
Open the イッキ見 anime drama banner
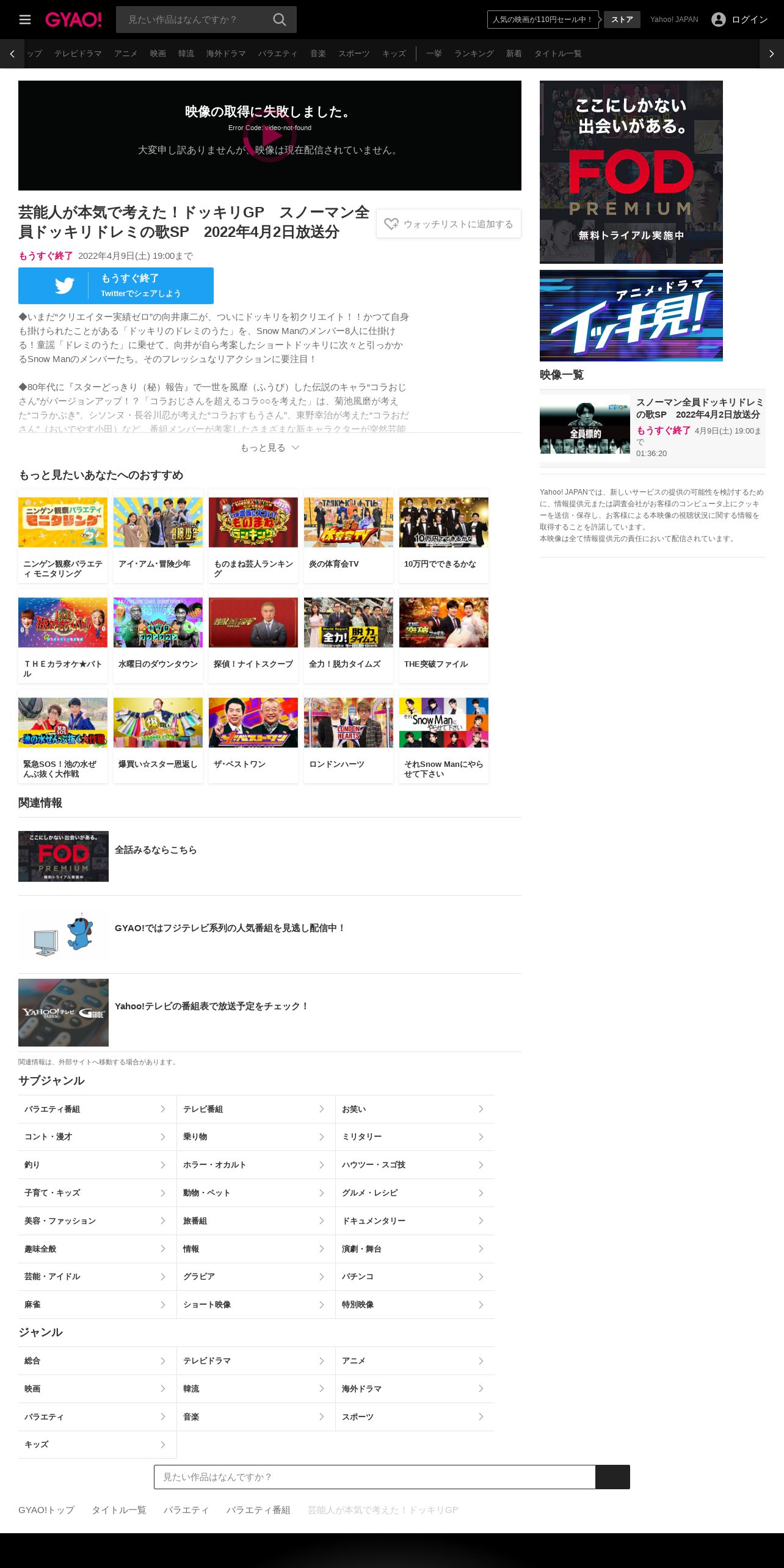coord(631,316)
